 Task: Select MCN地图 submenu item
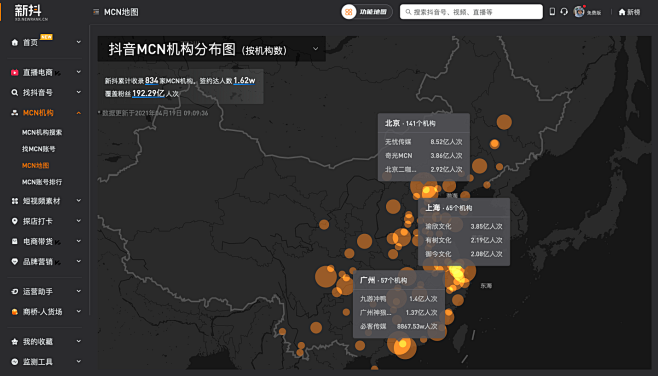tap(36, 165)
